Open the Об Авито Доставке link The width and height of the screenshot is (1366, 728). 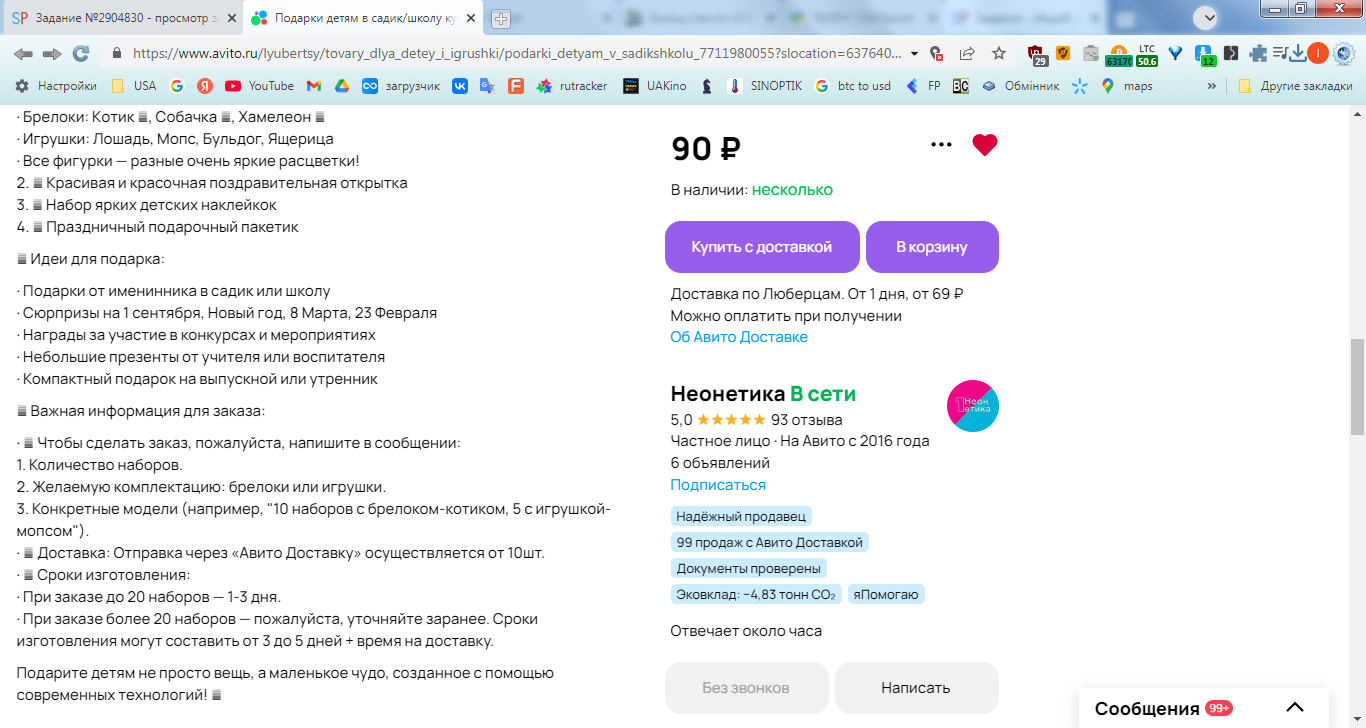tap(739, 337)
